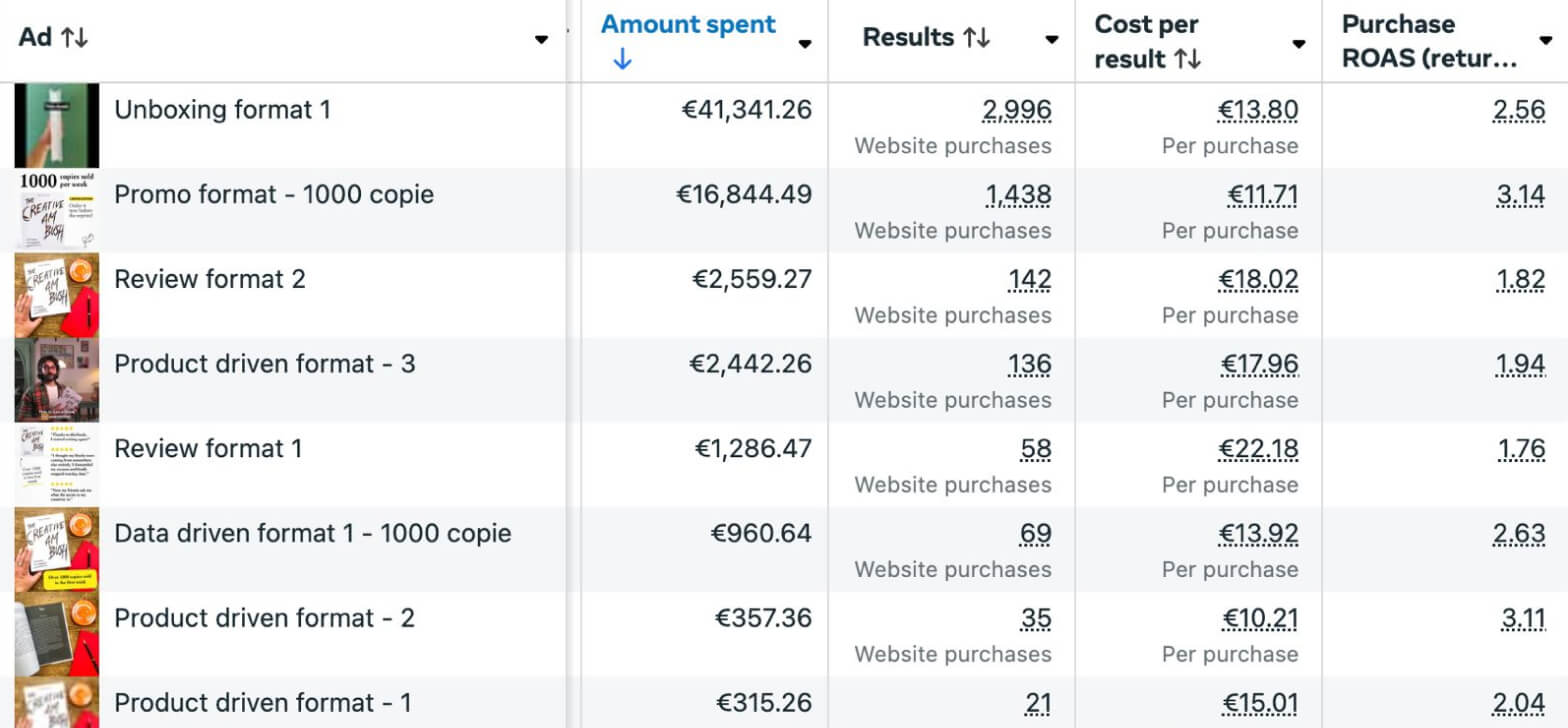Click the blue descending arrow under Amount spent

point(622,60)
